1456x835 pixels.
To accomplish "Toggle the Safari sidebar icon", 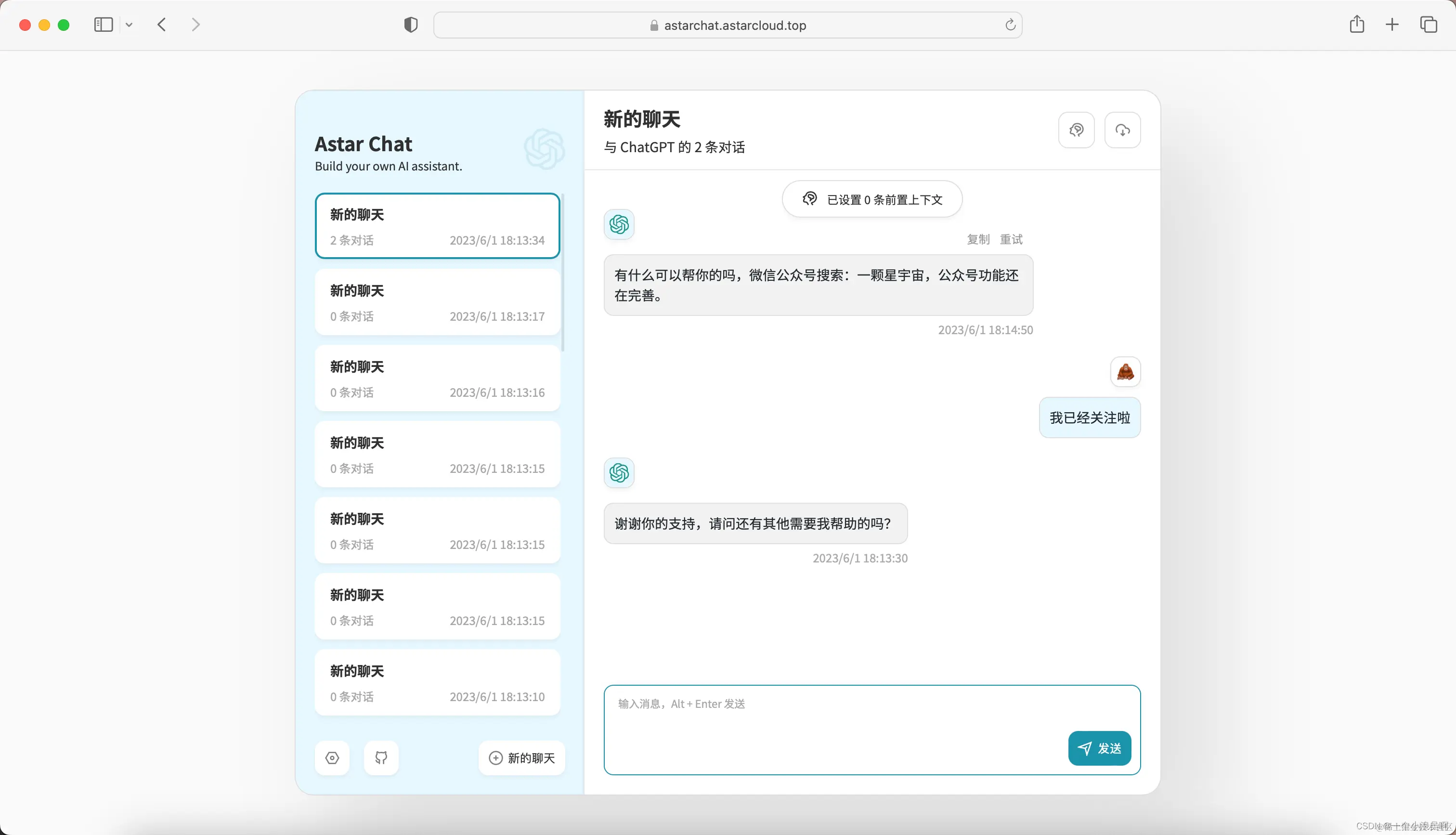I will click(103, 25).
